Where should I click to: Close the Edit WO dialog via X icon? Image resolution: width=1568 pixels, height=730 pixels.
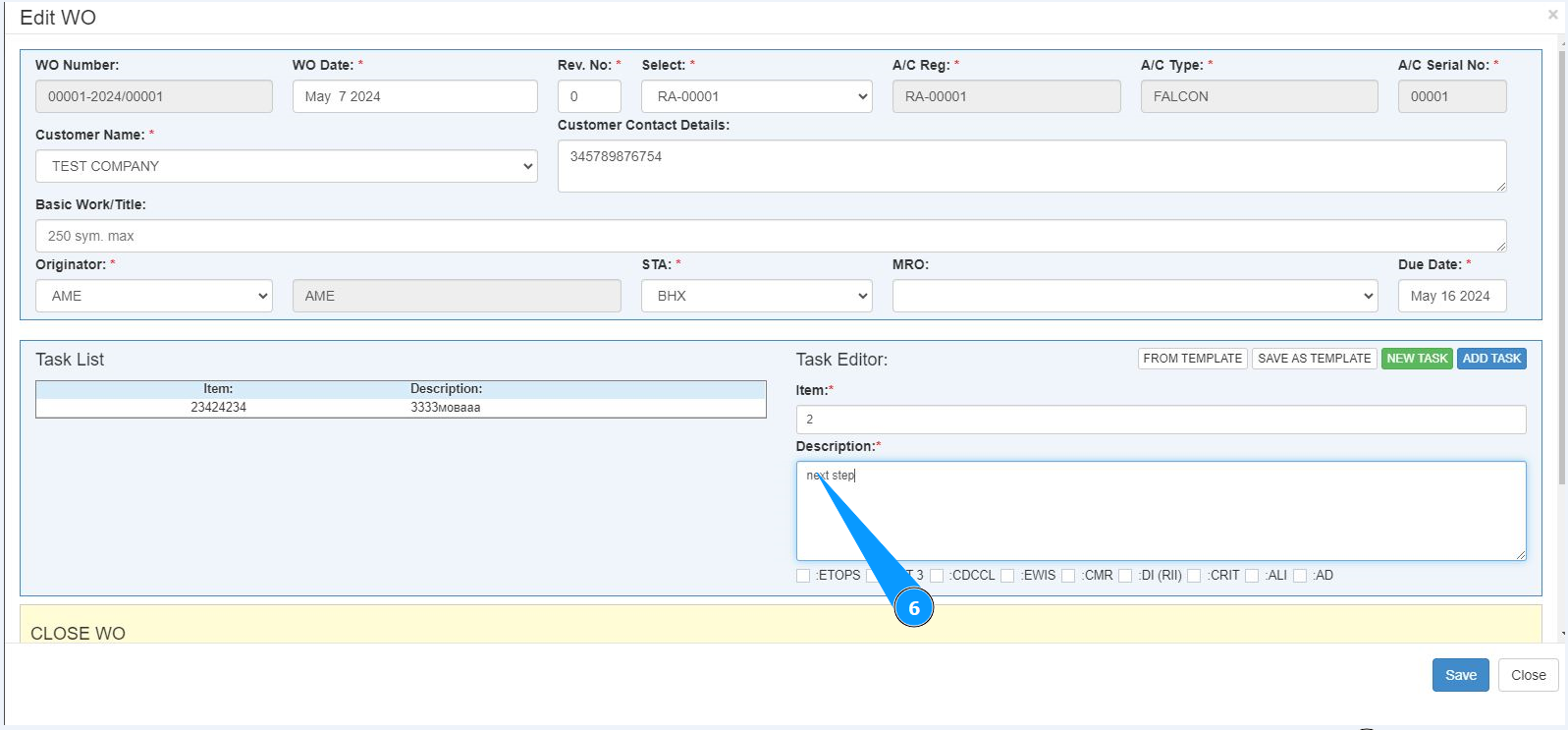pos(1552,15)
